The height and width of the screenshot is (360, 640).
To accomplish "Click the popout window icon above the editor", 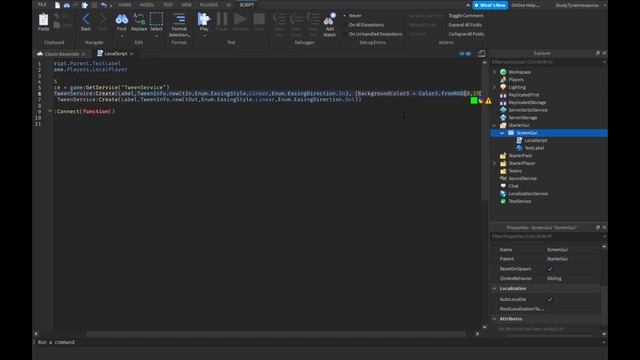I will [482, 53].
